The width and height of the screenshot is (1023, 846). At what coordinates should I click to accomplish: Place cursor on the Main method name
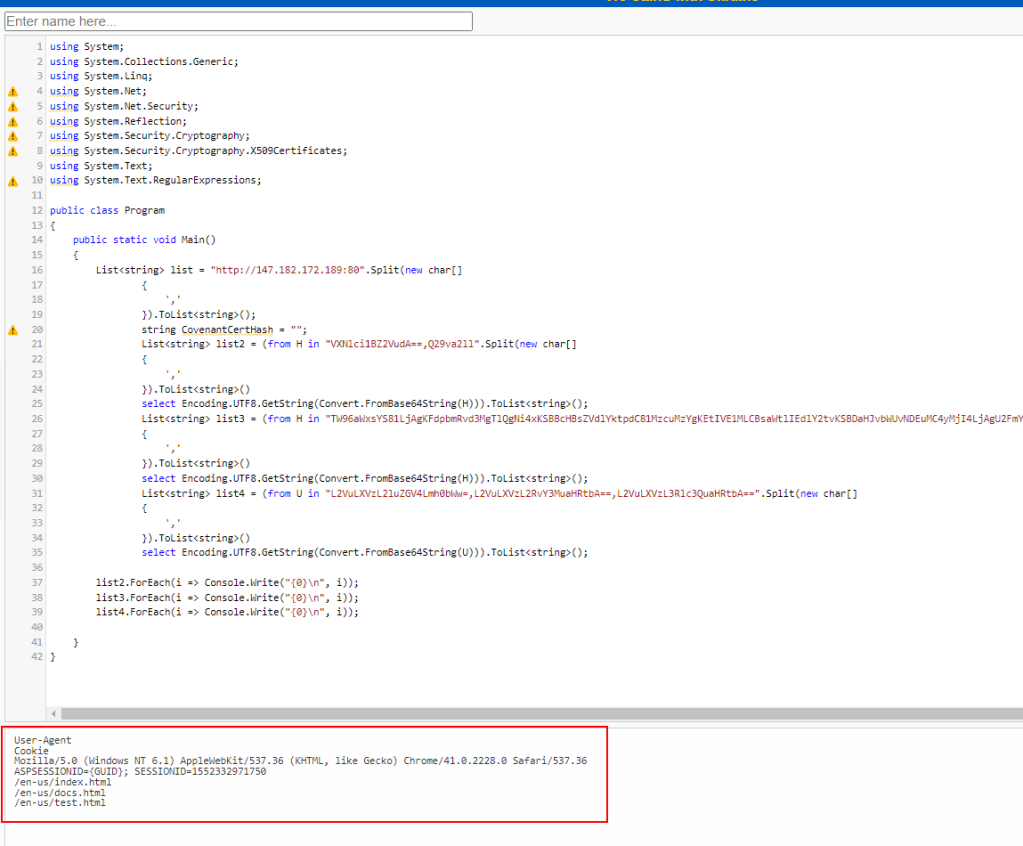[193, 240]
